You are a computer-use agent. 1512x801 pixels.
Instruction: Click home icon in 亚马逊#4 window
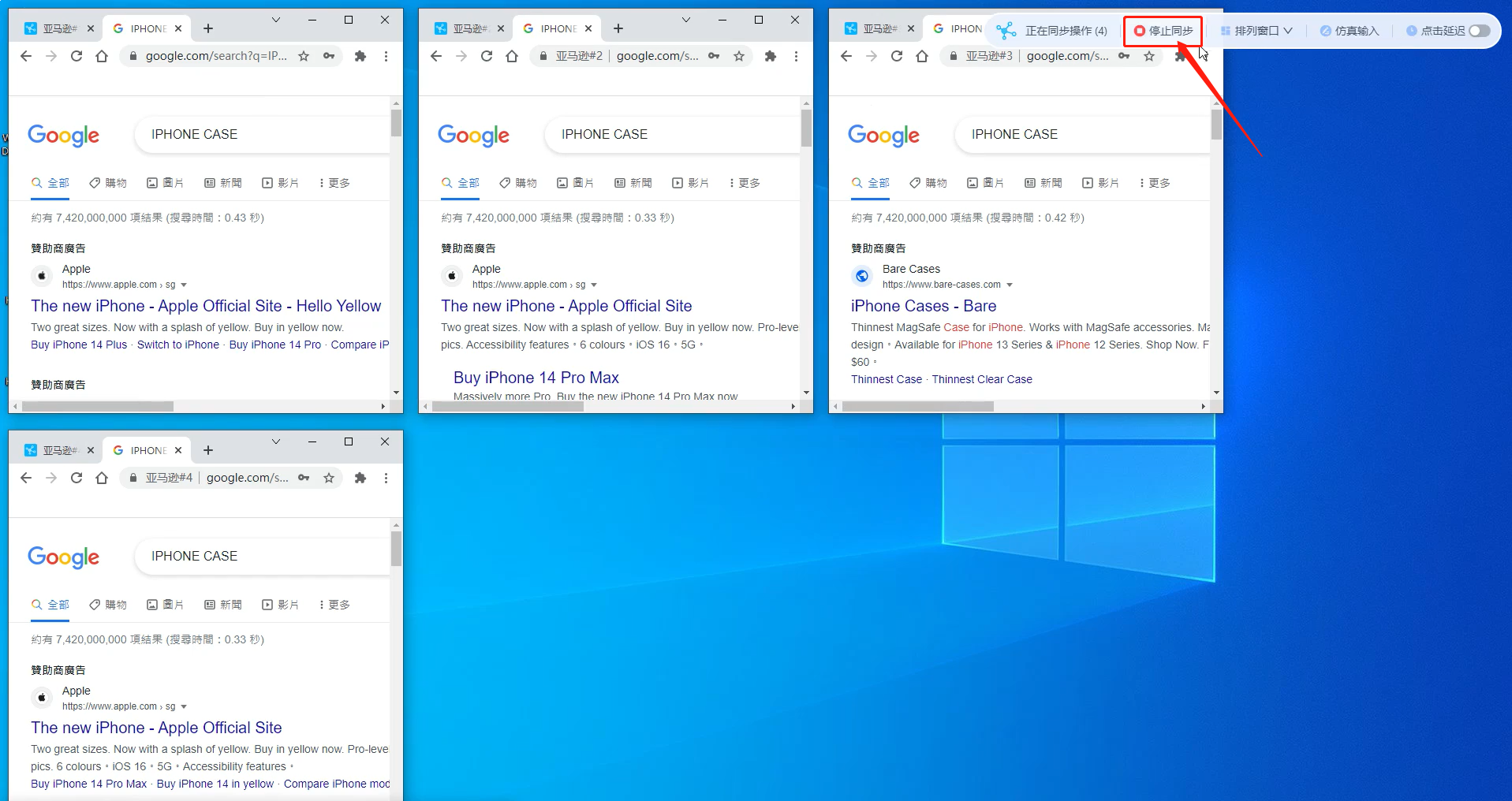click(x=102, y=478)
